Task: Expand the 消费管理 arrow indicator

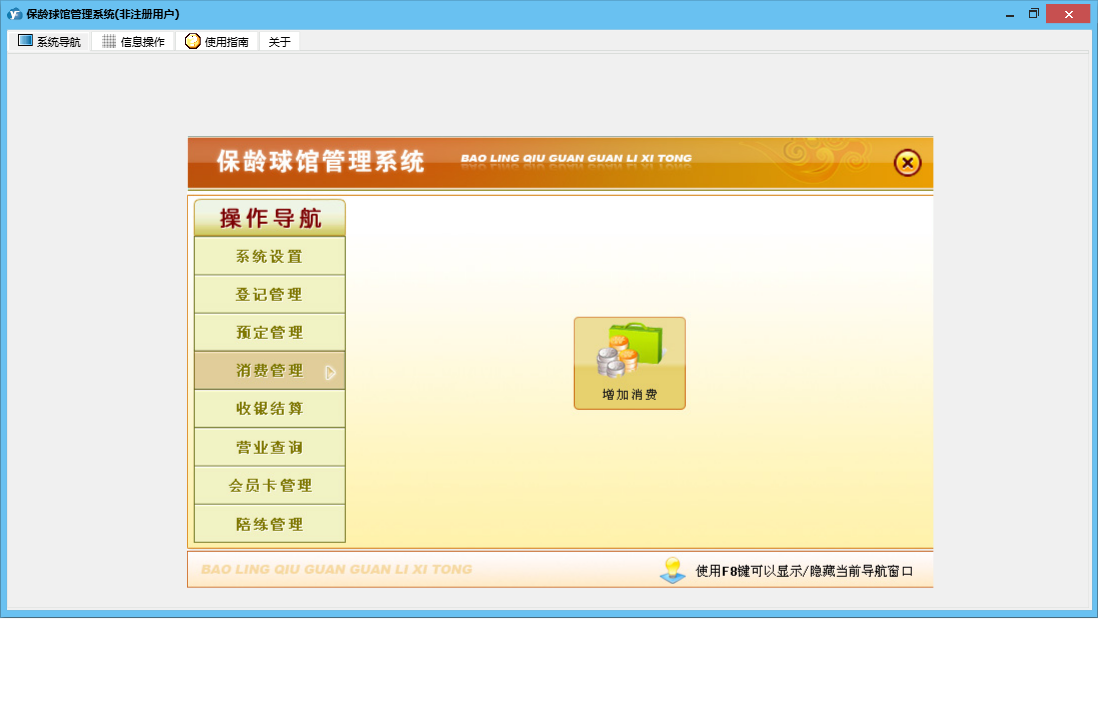Action: pos(331,373)
